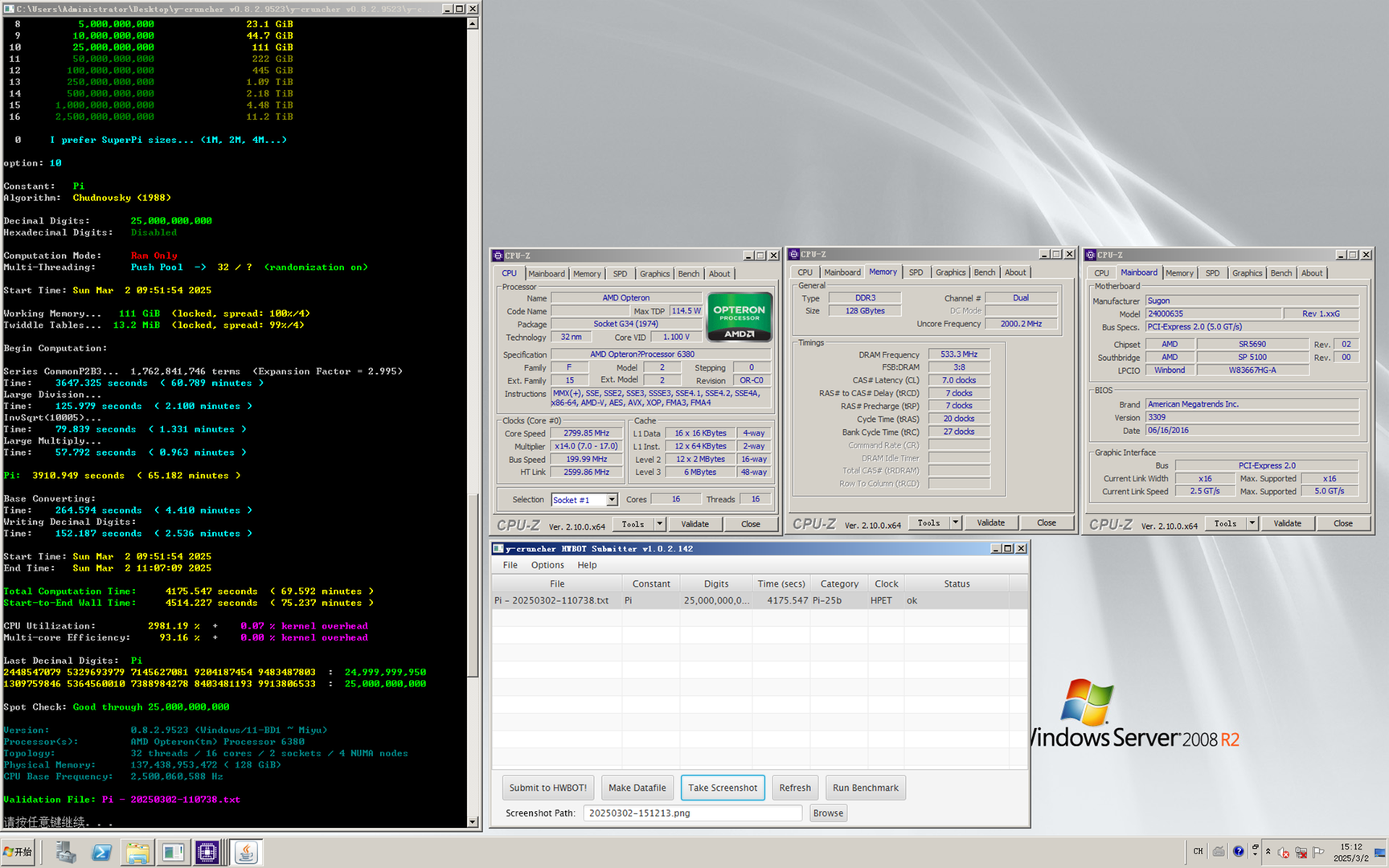Open SPD tab in the Memory window of CPU-Z
The height and width of the screenshot is (868, 1389).
click(916, 272)
